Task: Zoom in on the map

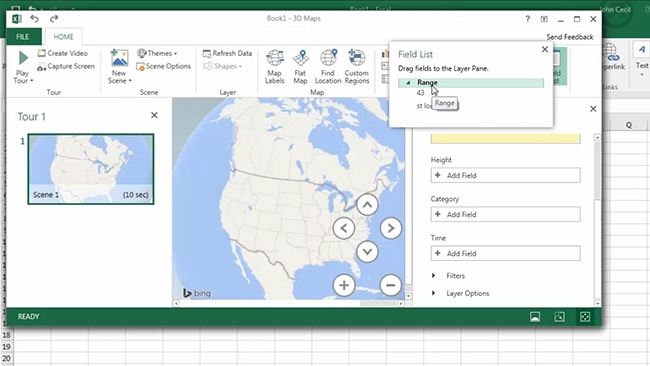Action: (344, 285)
